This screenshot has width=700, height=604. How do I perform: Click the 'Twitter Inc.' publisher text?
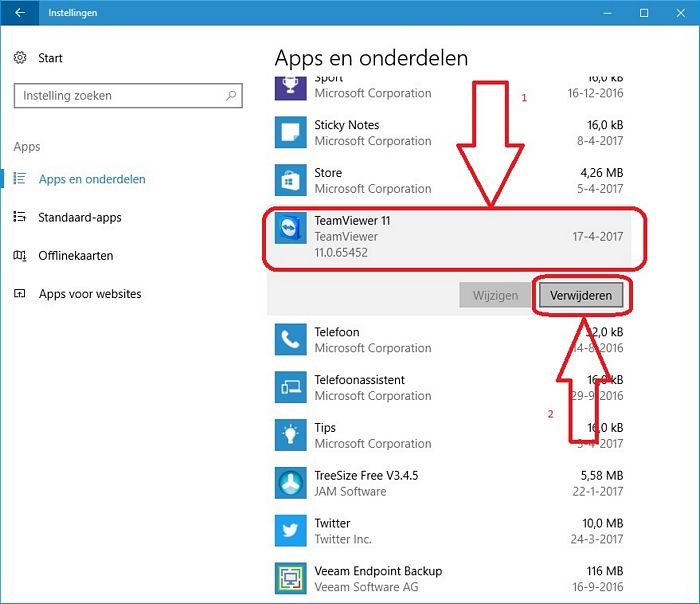[343, 539]
